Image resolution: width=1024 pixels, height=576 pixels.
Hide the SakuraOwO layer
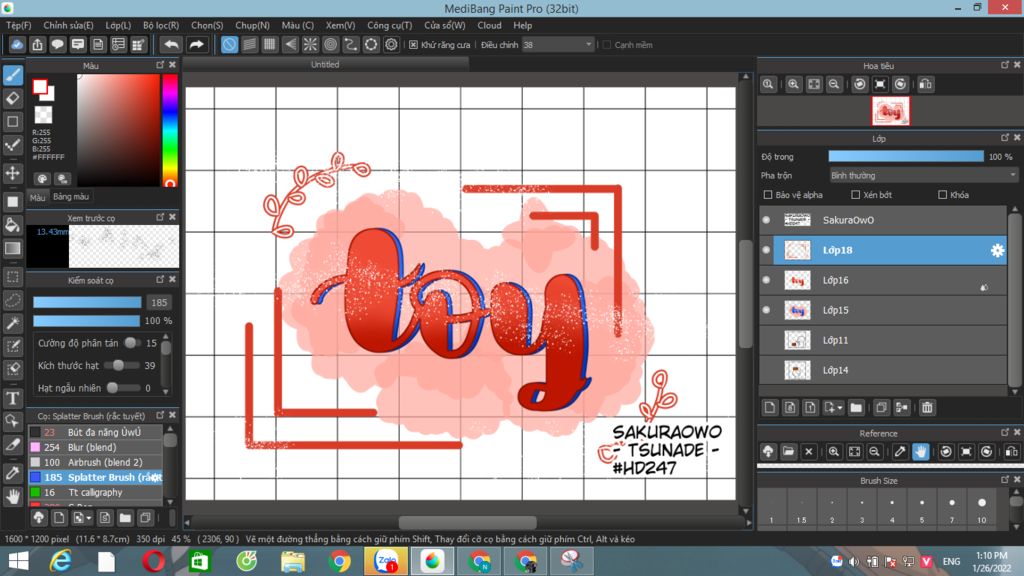766,220
